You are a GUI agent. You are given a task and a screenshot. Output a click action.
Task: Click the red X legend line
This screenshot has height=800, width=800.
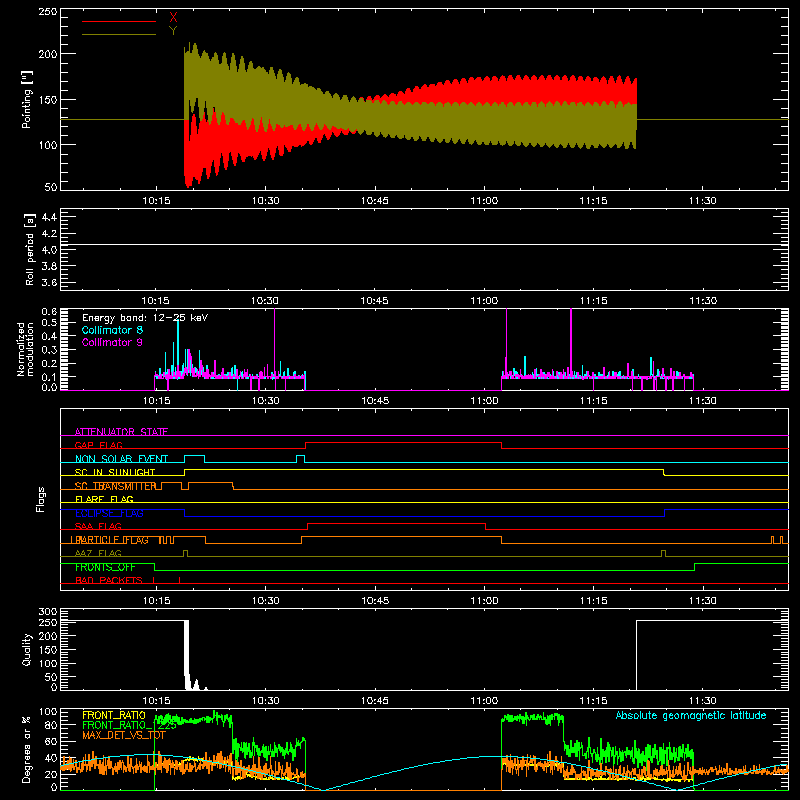tap(119, 21)
